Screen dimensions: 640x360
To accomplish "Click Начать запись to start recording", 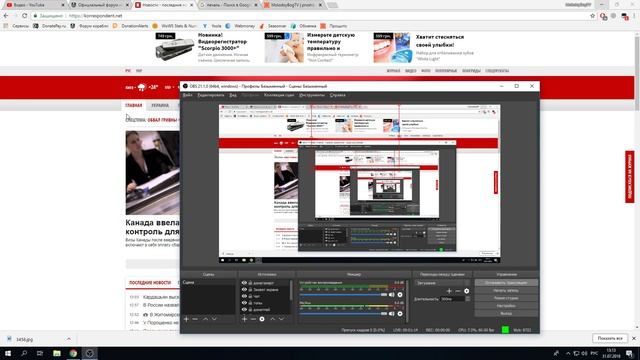I will (506, 290).
